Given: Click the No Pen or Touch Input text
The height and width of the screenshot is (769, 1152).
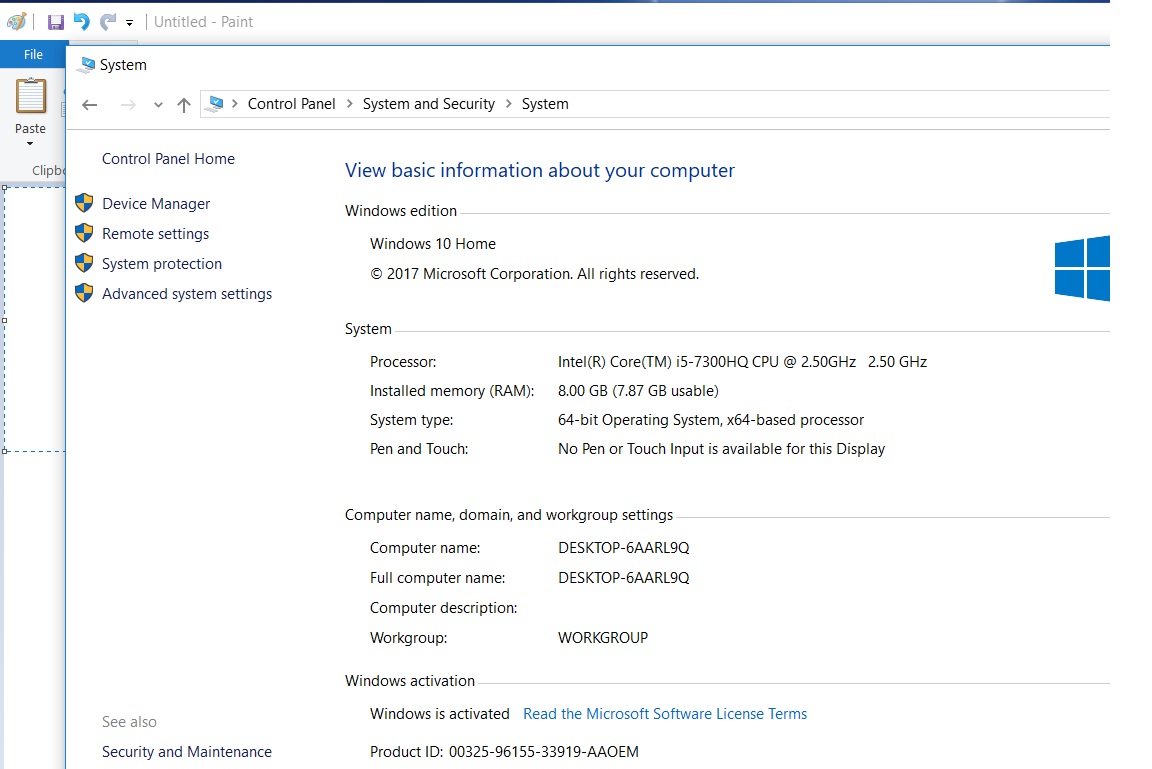Looking at the screenshot, I should [x=721, y=449].
